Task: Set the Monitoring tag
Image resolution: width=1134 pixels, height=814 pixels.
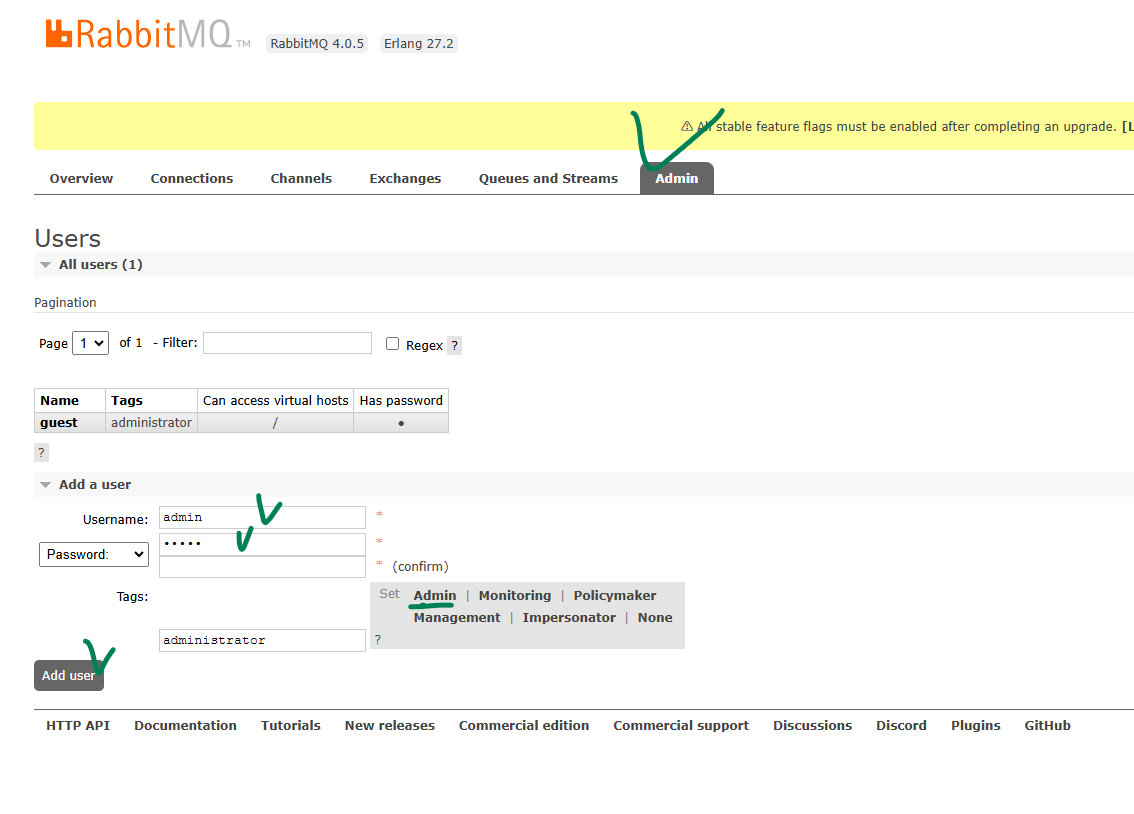Action: tap(515, 596)
